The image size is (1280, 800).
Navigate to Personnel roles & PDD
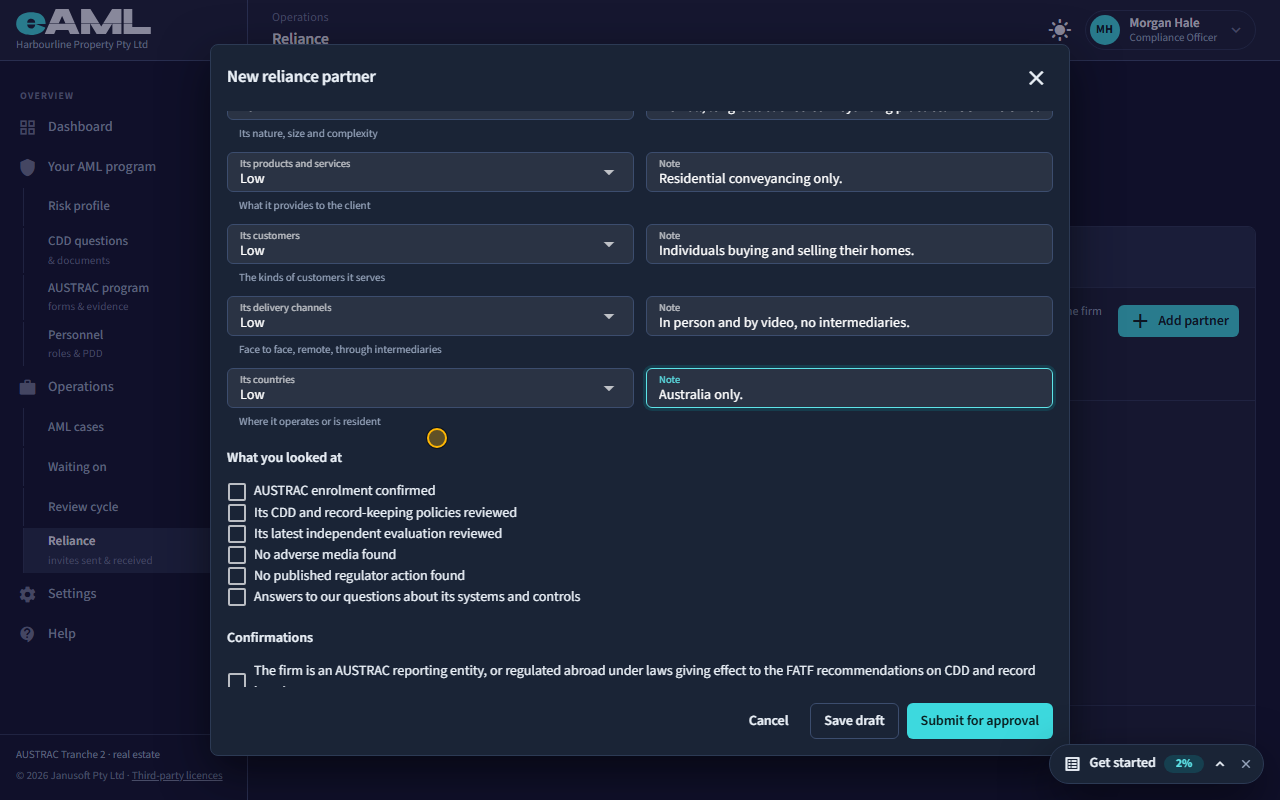[76, 343]
